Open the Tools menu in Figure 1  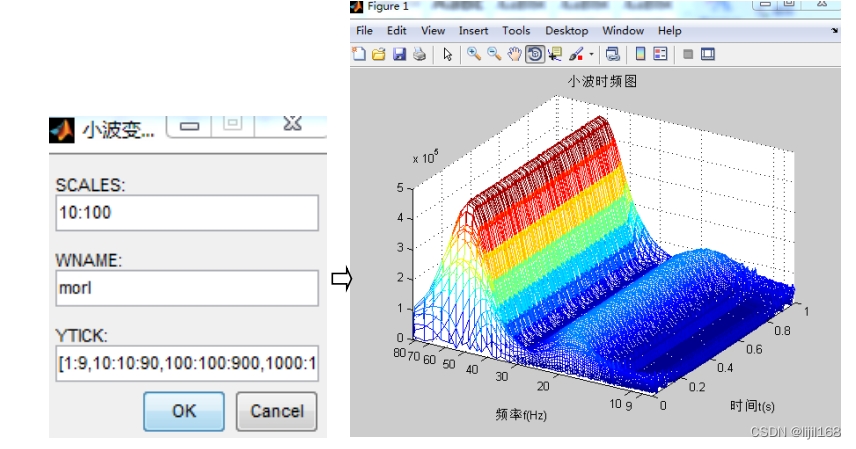coord(516,31)
